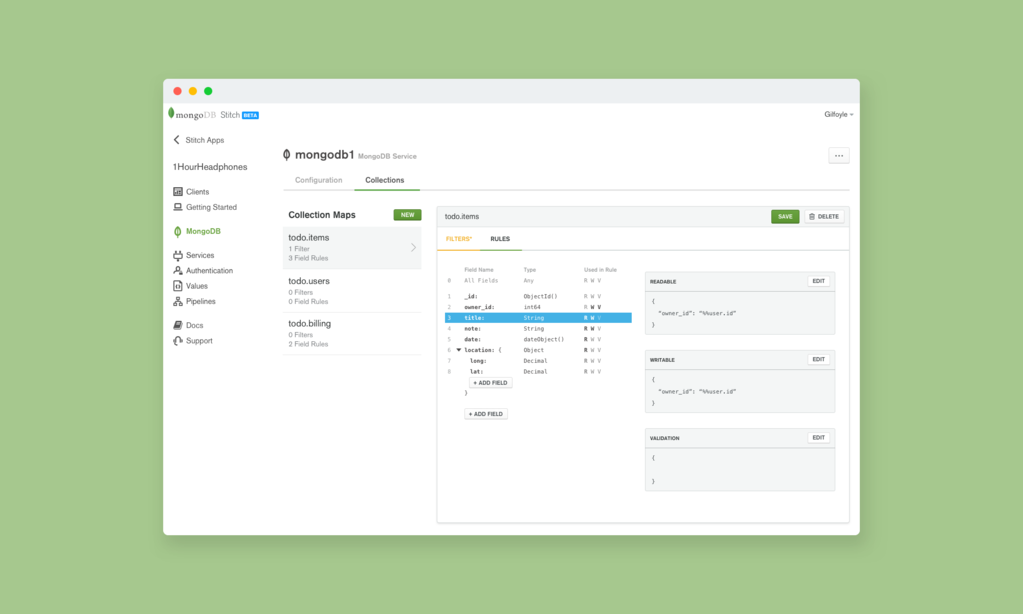The height and width of the screenshot is (614, 1023).
Task: Edit the READABLE rule
Action: pos(818,281)
